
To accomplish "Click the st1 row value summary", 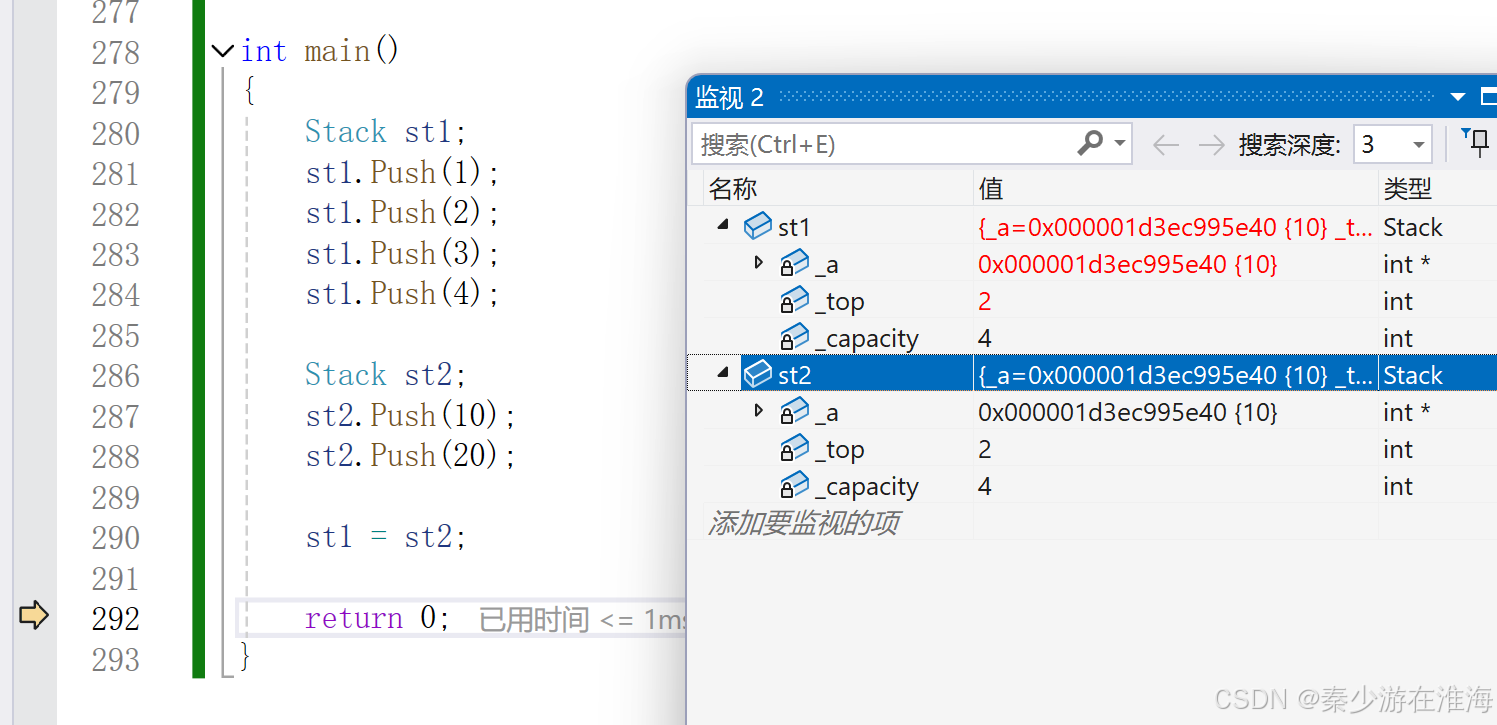I will click(x=1175, y=227).
